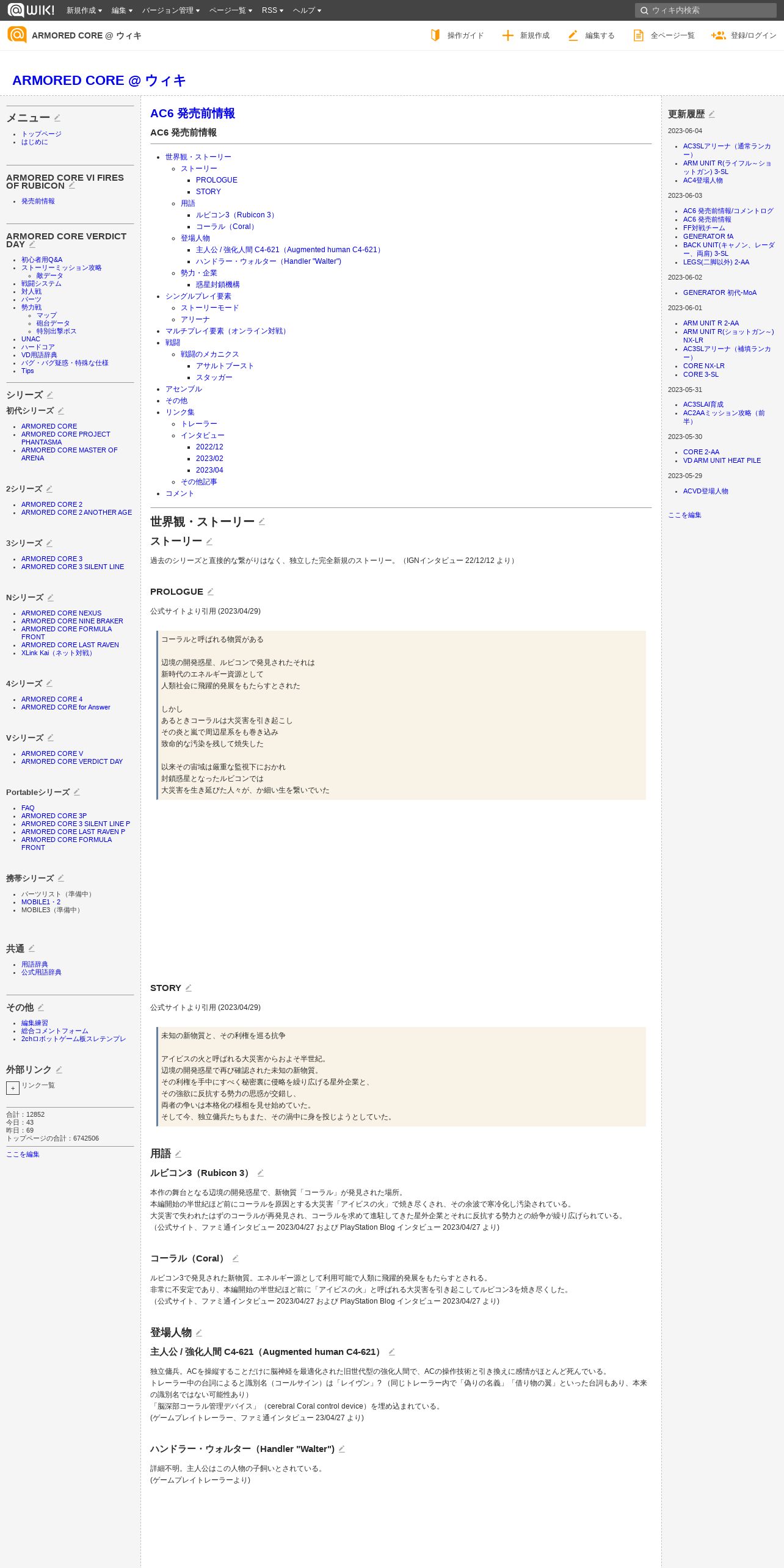Open 総合コメントフォーム sidebar link
This screenshot has width=784, height=1568.
[55, 1031]
